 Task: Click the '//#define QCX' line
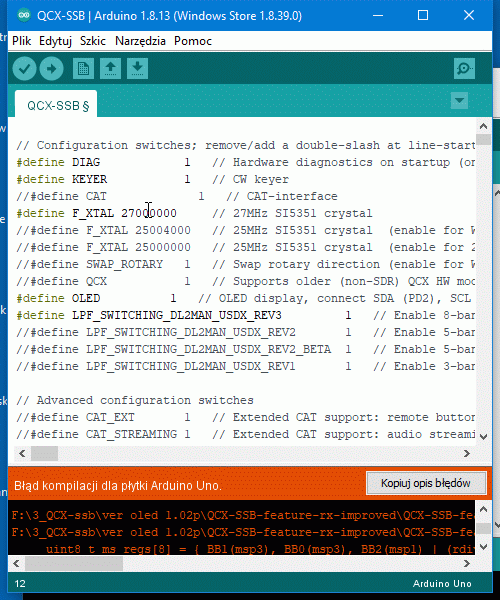(x=245, y=281)
